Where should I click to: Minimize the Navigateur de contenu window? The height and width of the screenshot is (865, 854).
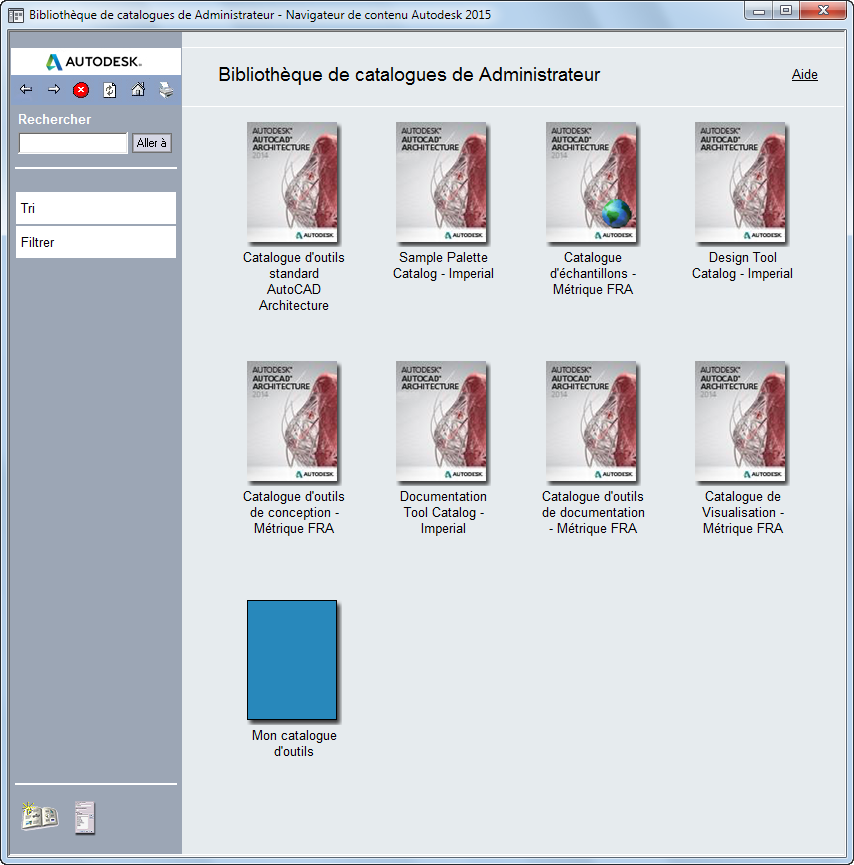pos(759,11)
